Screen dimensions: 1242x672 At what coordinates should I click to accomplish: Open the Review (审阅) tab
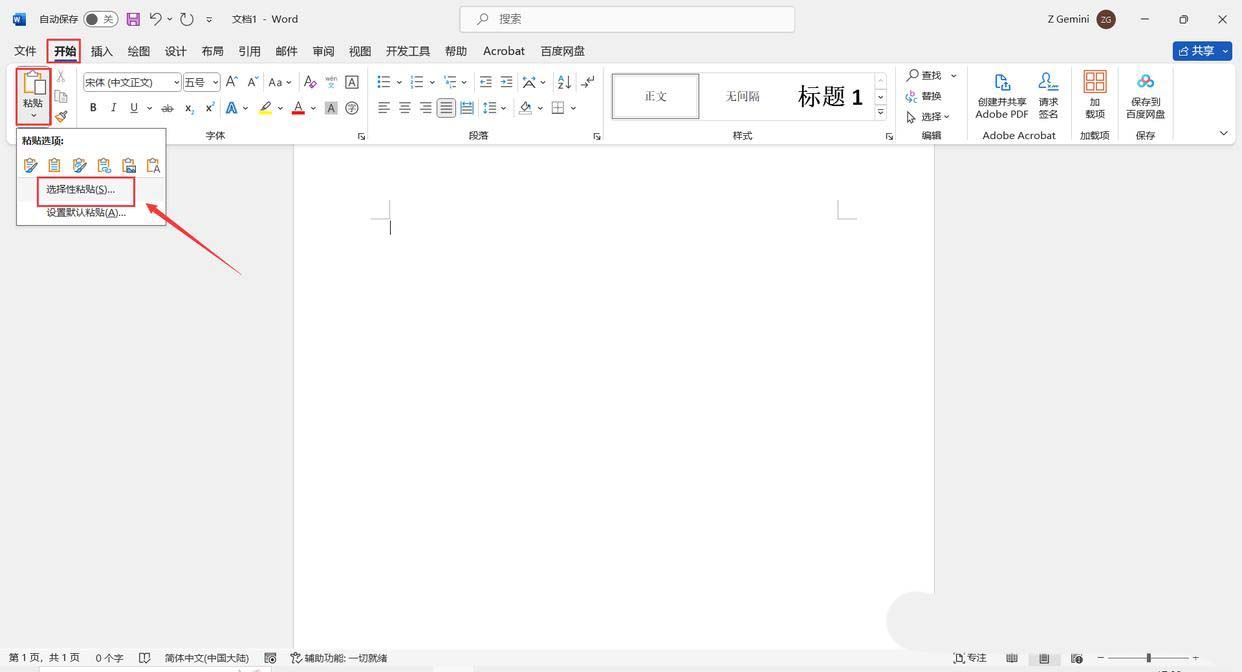323,51
